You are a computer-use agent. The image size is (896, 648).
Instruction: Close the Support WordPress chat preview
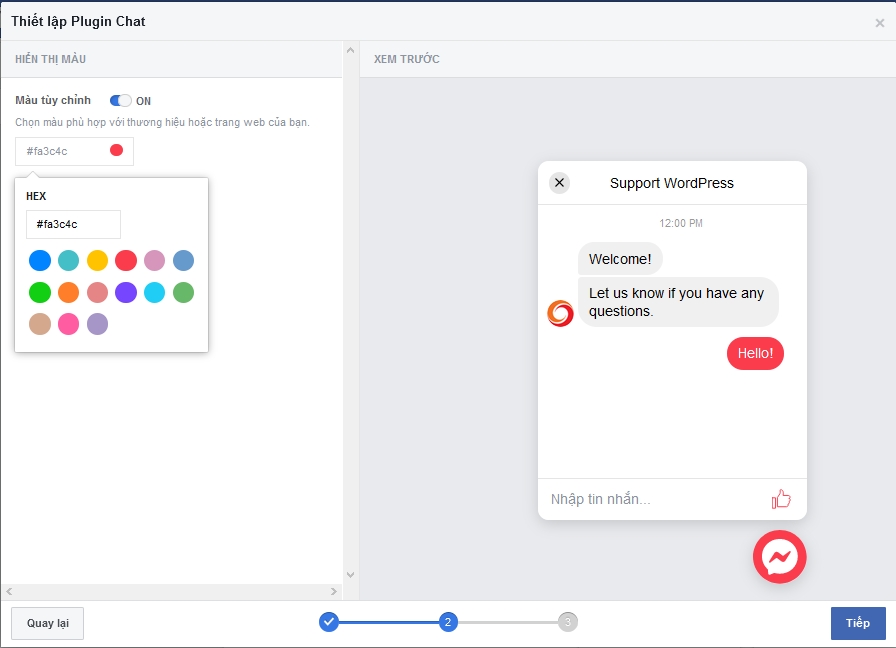(559, 182)
